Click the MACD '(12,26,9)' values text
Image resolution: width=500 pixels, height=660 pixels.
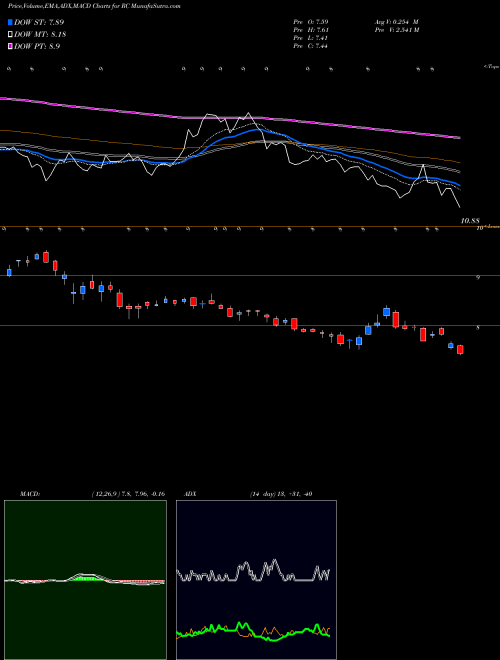tap(128, 494)
